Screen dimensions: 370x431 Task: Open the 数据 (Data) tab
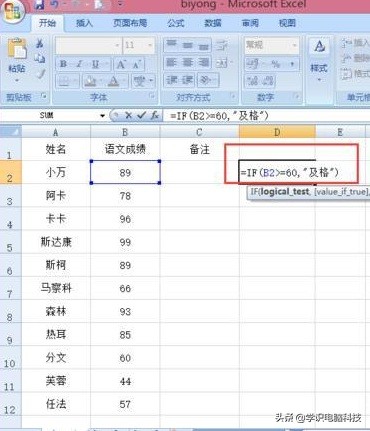213,23
